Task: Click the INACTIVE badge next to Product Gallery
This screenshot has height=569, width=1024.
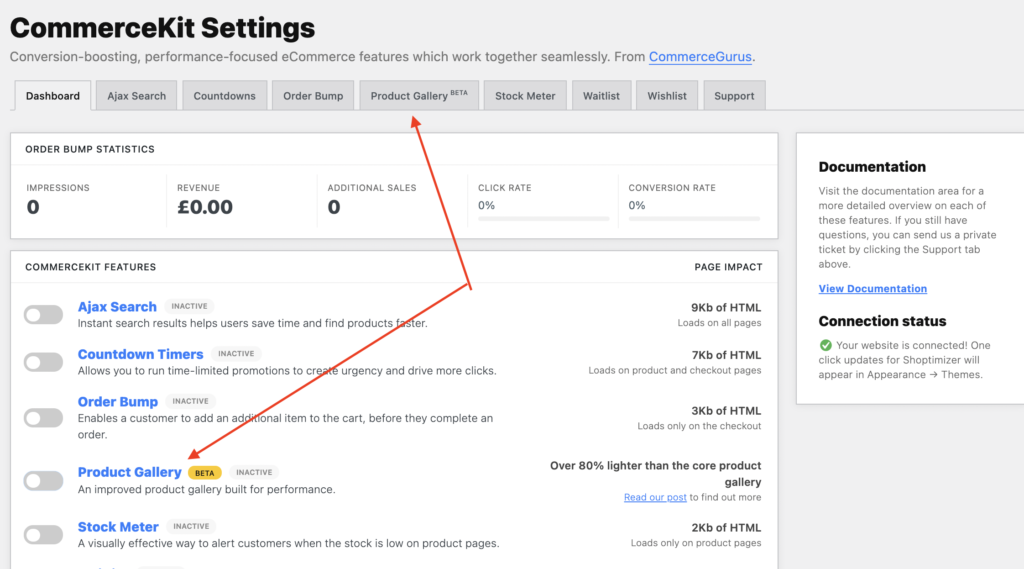Action: (254, 472)
